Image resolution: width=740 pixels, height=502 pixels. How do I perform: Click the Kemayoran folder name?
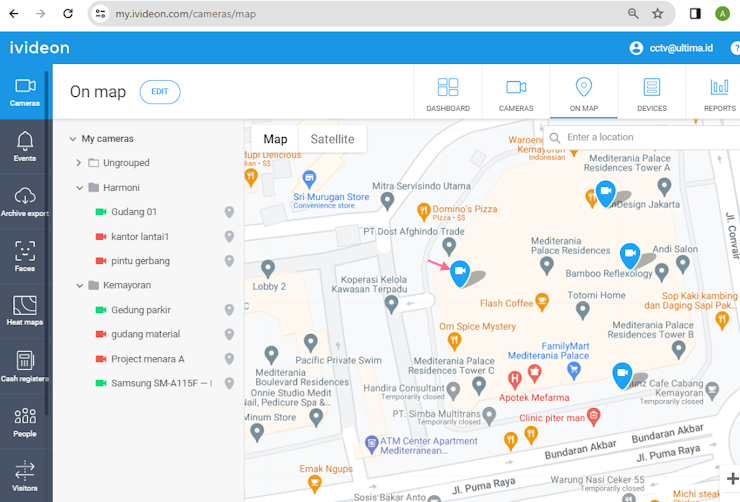(127, 285)
